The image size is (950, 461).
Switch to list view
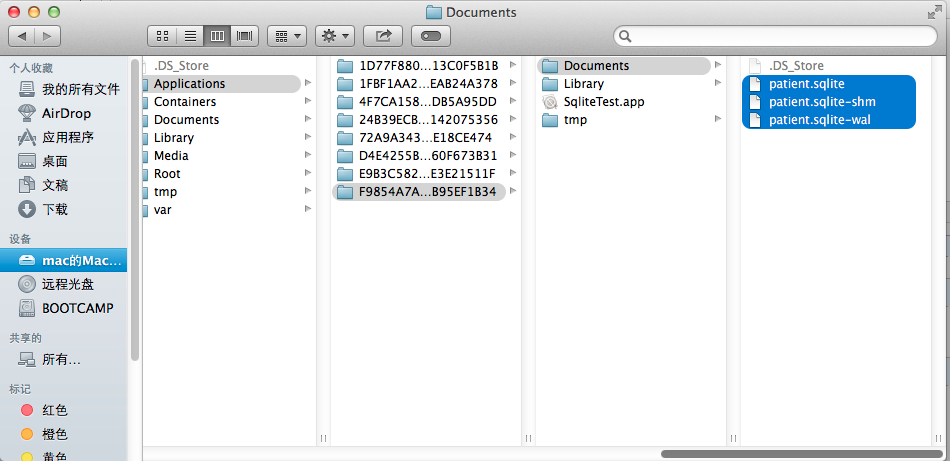[190, 36]
